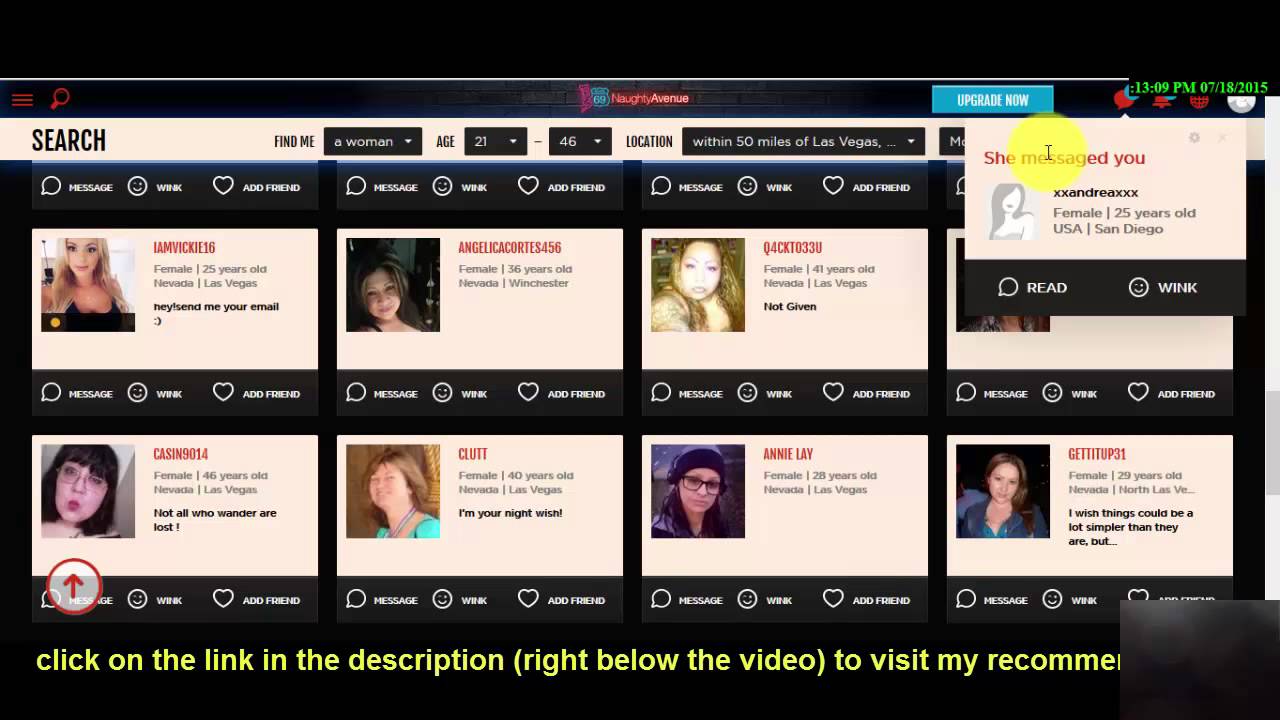Click CASIN9014 profile photo
The height and width of the screenshot is (720, 1280).
(x=88, y=491)
